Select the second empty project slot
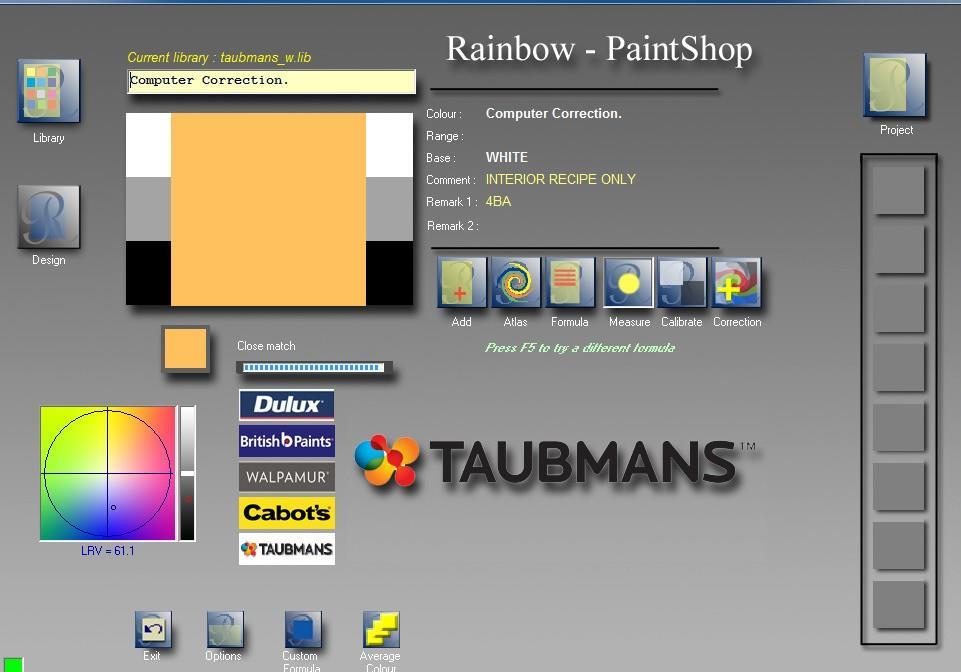961x672 pixels. [898, 250]
